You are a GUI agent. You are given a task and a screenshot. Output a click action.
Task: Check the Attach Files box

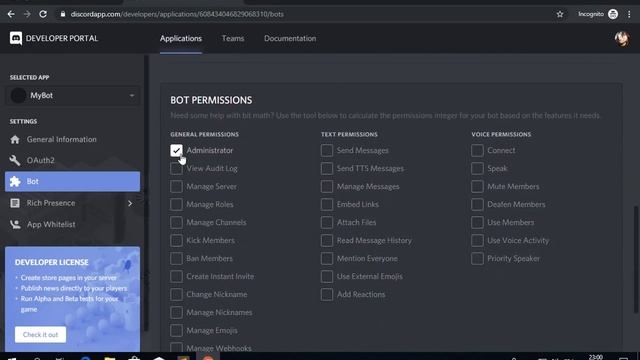coord(327,222)
